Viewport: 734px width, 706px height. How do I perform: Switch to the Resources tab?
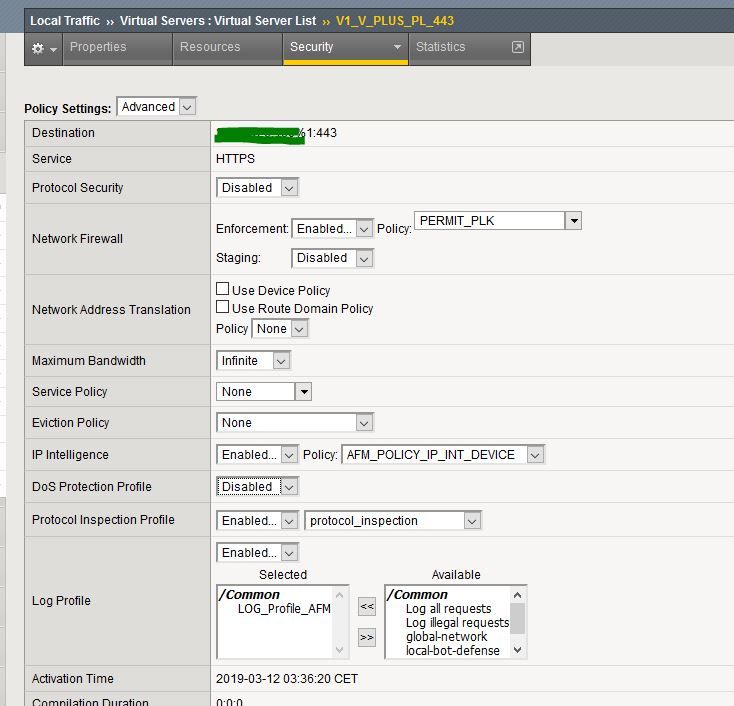[x=210, y=47]
